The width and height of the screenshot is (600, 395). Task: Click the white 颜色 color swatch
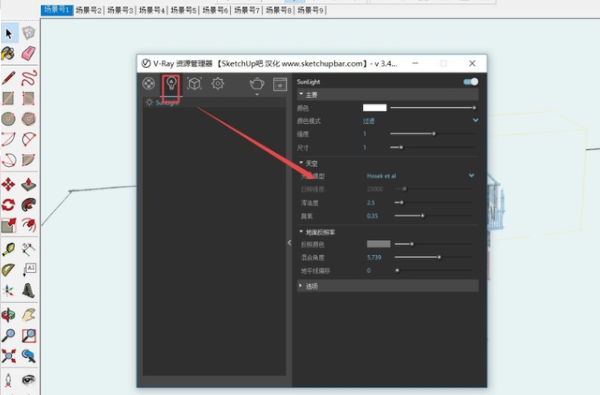click(375, 108)
